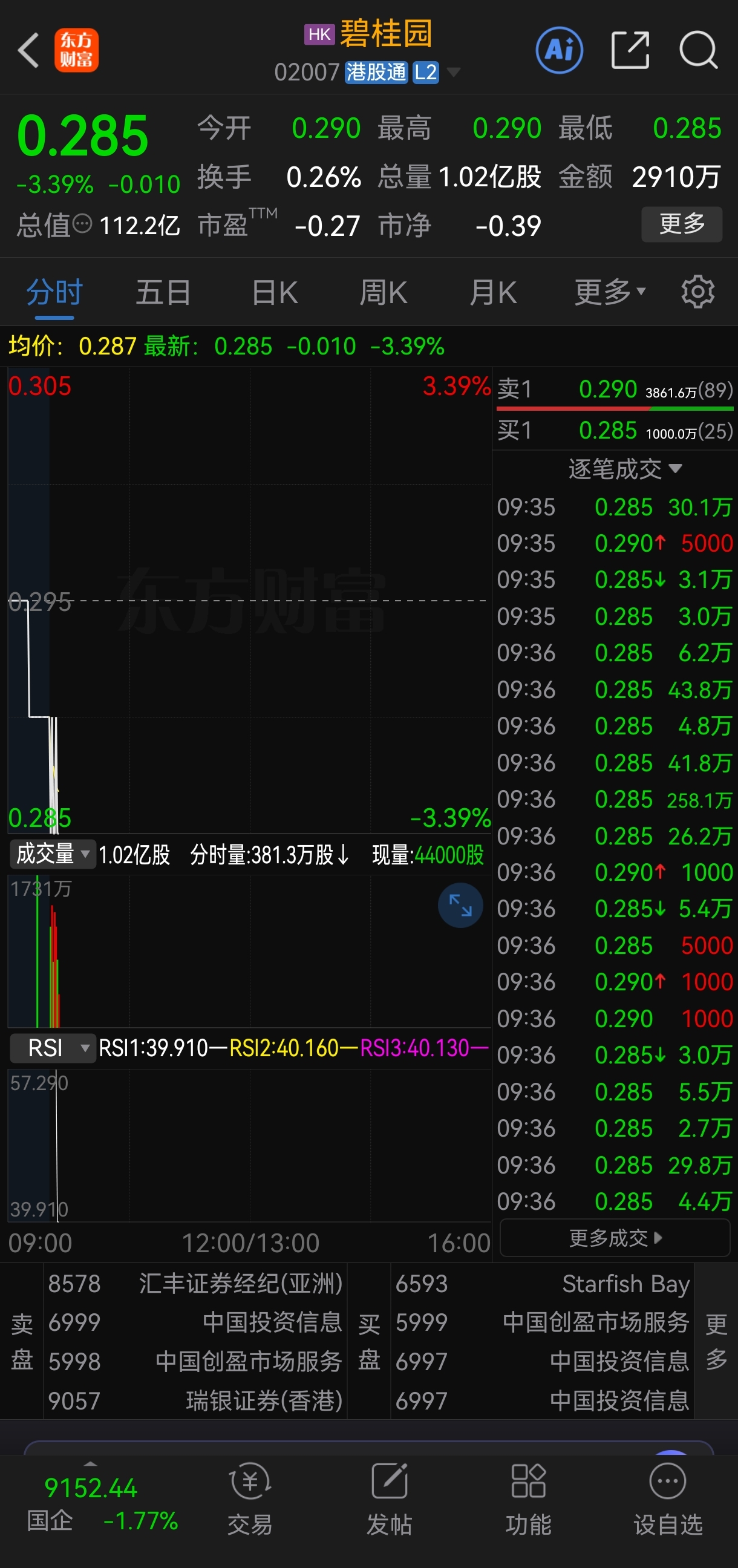
Task: Tap the intraday price chart
Action: [x=249, y=599]
